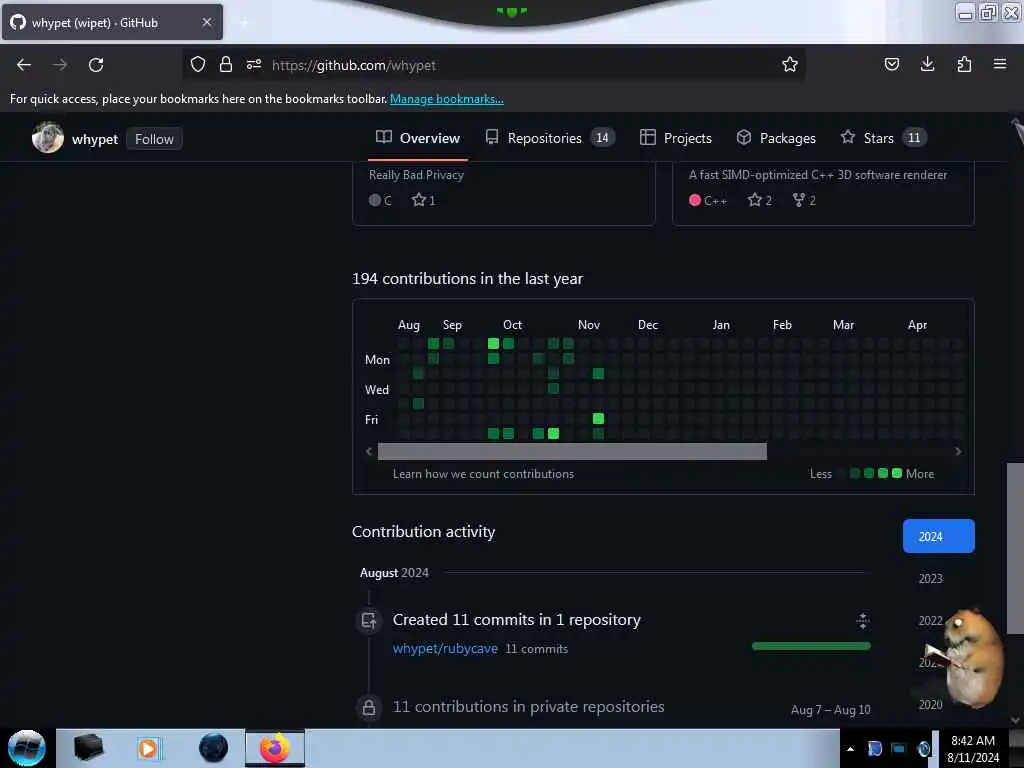Click the fork count on C++ renderer card

(x=804, y=200)
